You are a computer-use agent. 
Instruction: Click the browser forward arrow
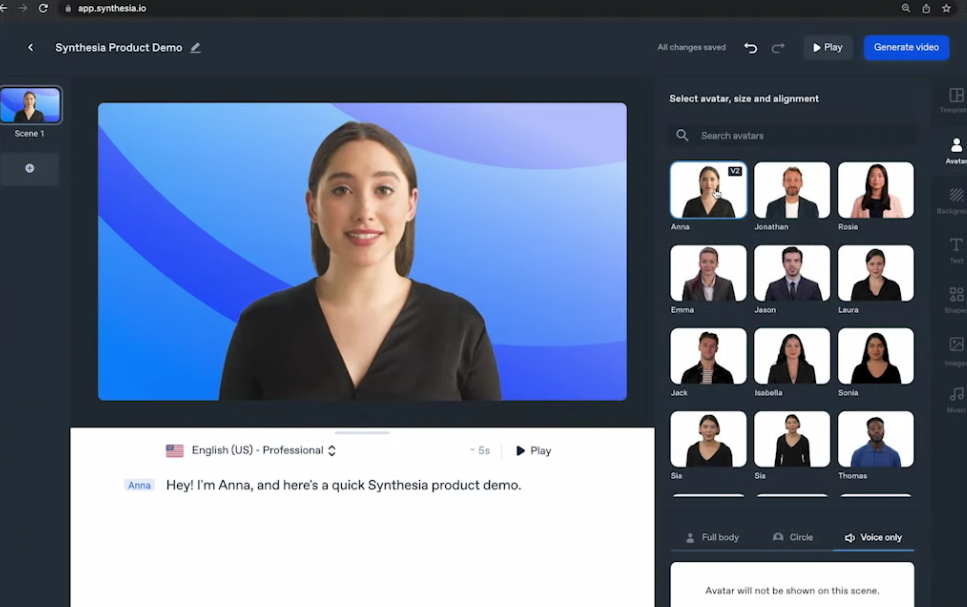pyautogui.click(x=23, y=8)
